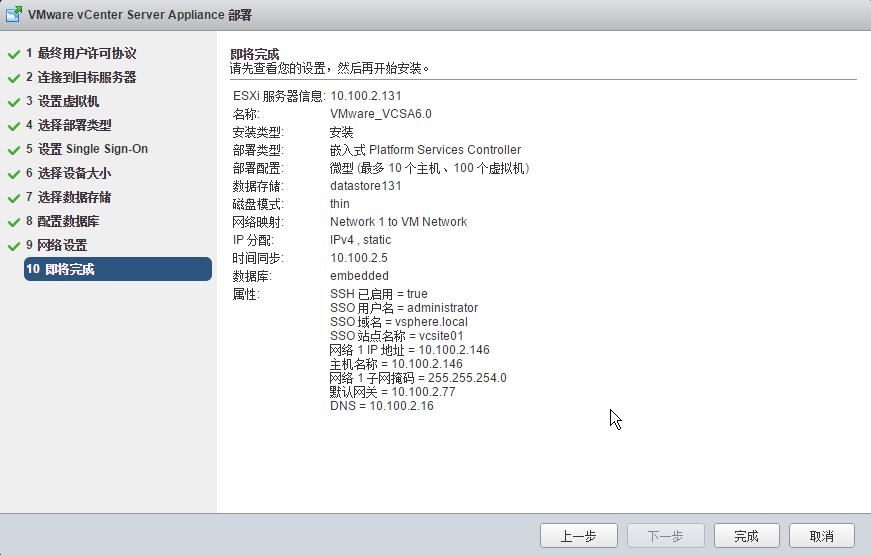Open step 9 网络设置

point(57,245)
